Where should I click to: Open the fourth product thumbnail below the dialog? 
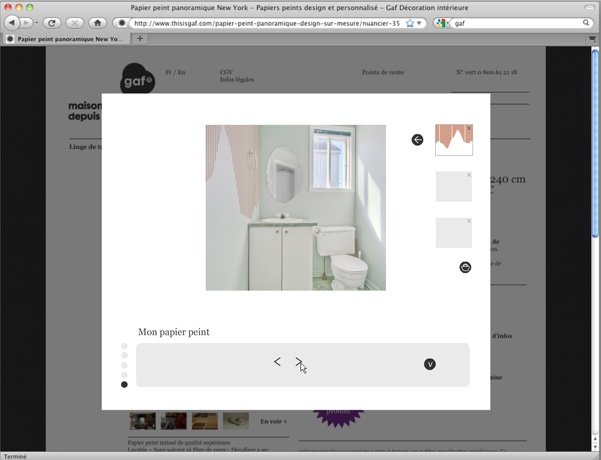236,421
